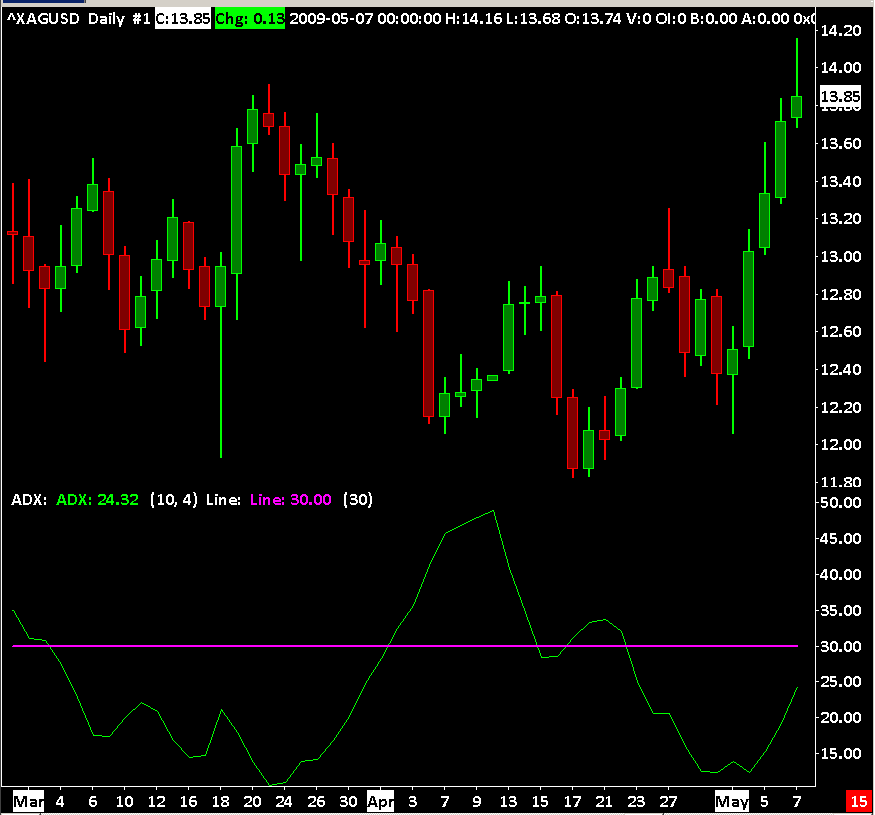Click the 50.00 ADX scale label

pos(840,502)
